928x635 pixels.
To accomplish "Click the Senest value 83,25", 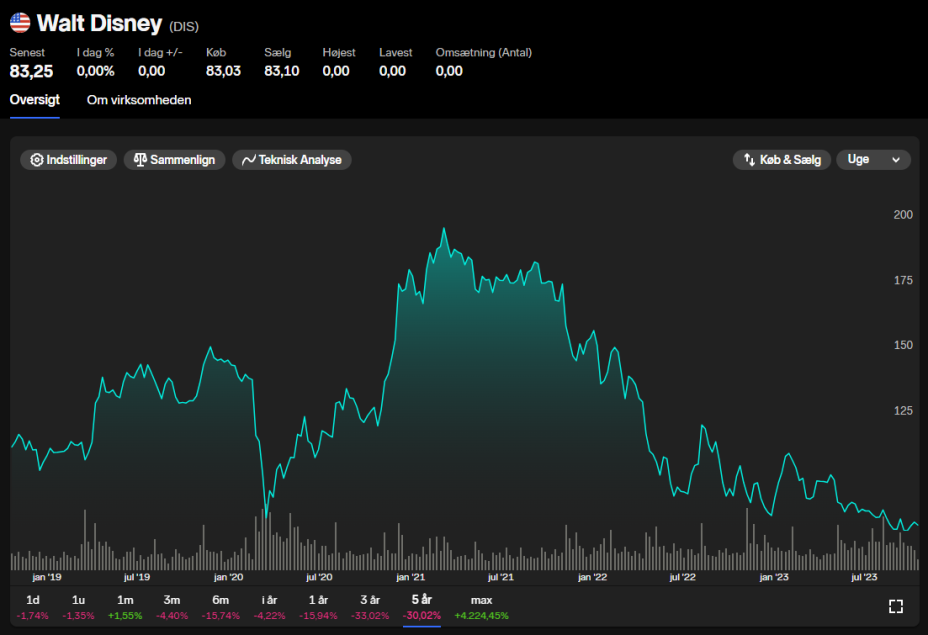I will point(31,72).
